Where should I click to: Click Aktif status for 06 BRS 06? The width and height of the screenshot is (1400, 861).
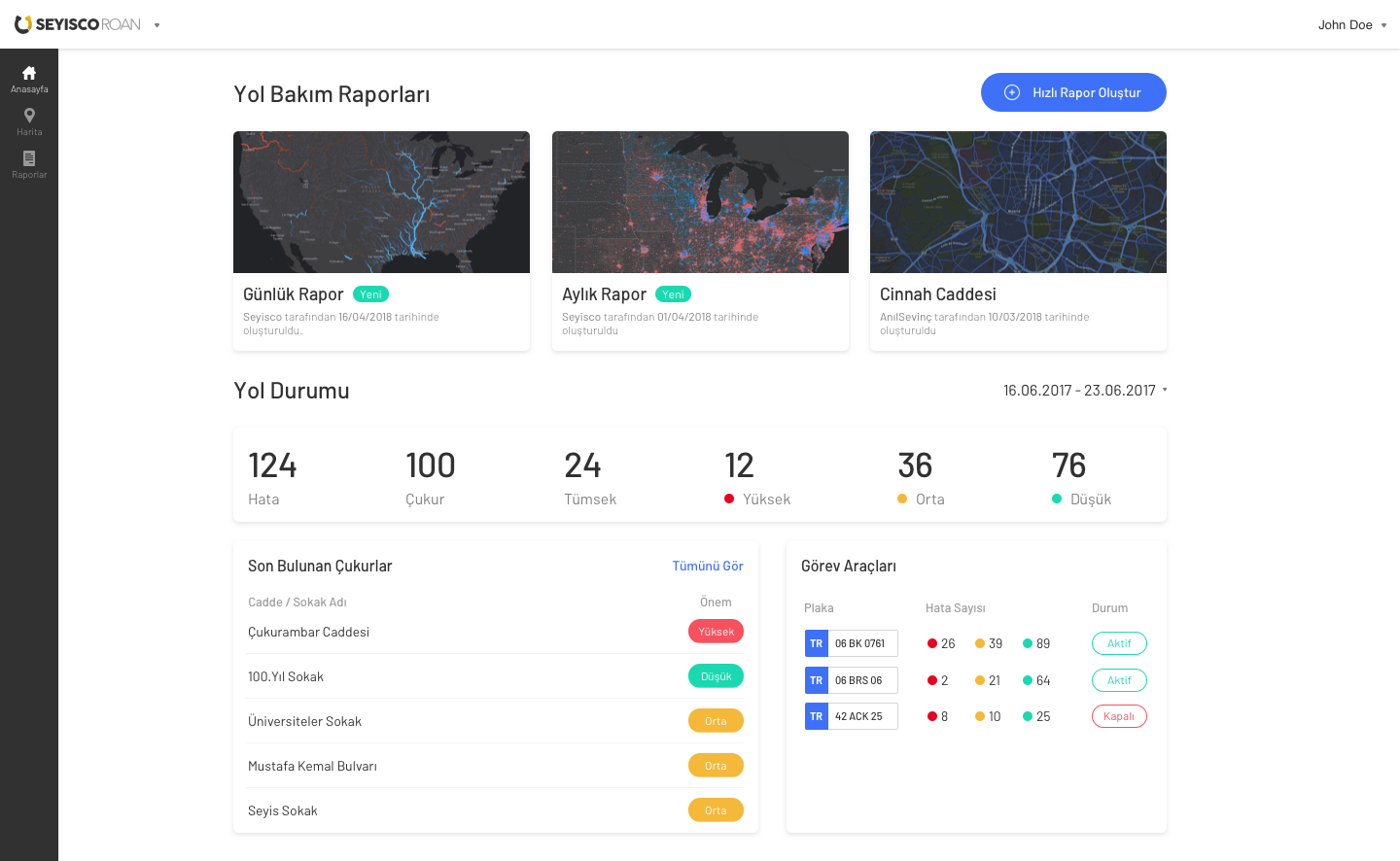tap(1119, 680)
